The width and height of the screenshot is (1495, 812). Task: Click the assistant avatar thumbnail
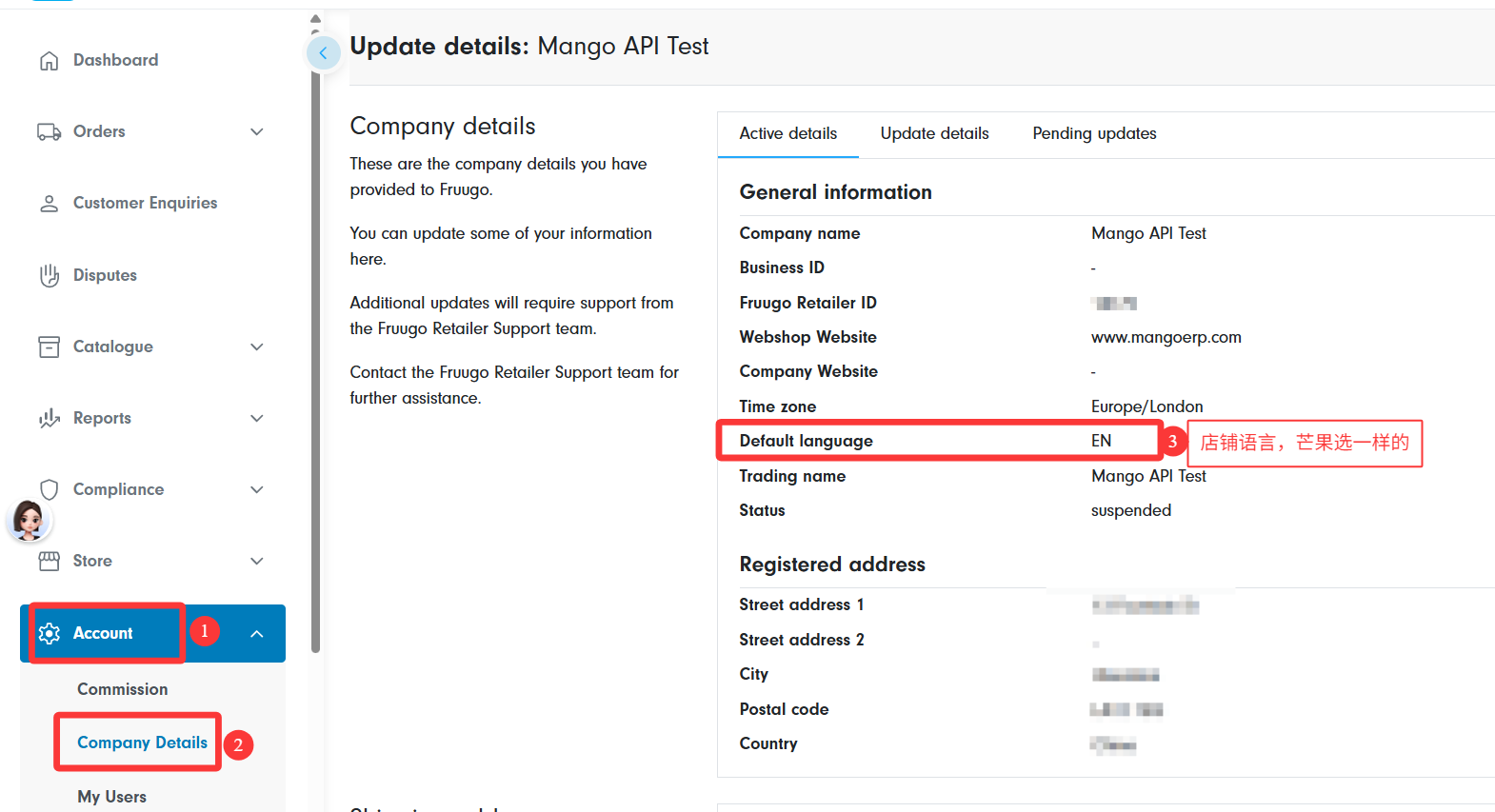pos(29,521)
